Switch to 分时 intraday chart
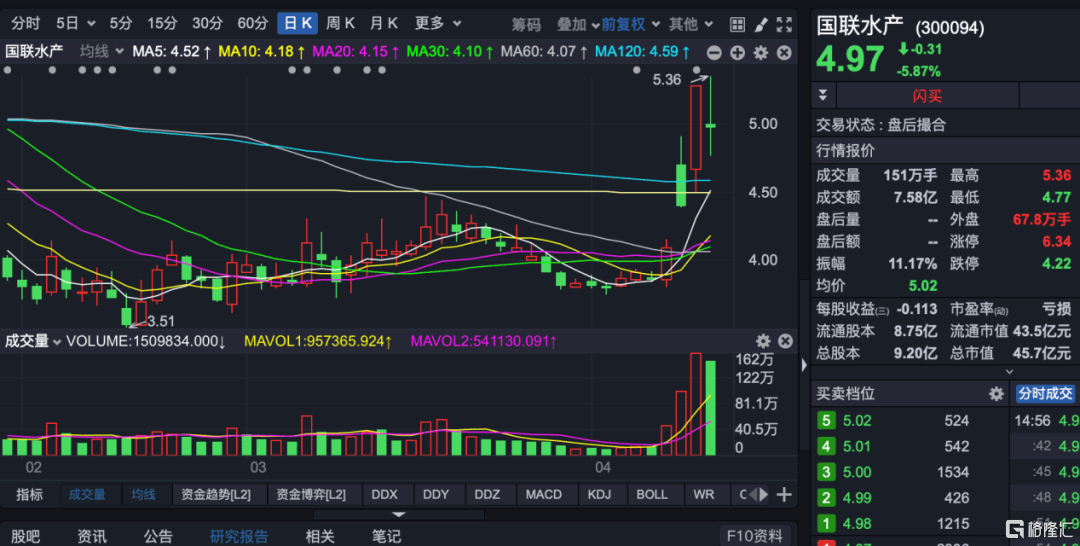This screenshot has height=546, width=1080. coord(25,23)
